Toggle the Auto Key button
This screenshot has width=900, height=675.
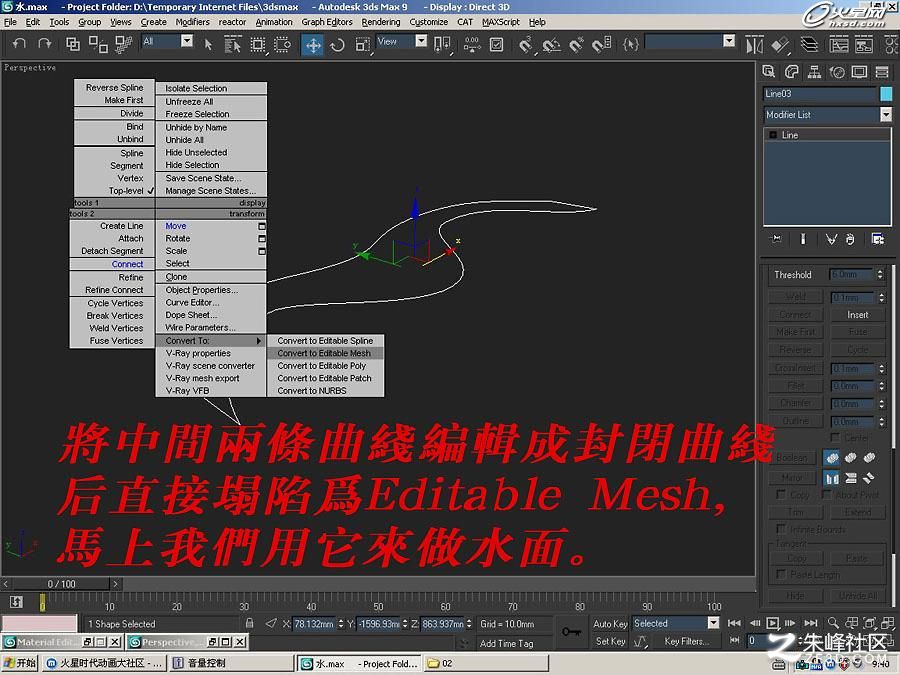click(x=610, y=623)
